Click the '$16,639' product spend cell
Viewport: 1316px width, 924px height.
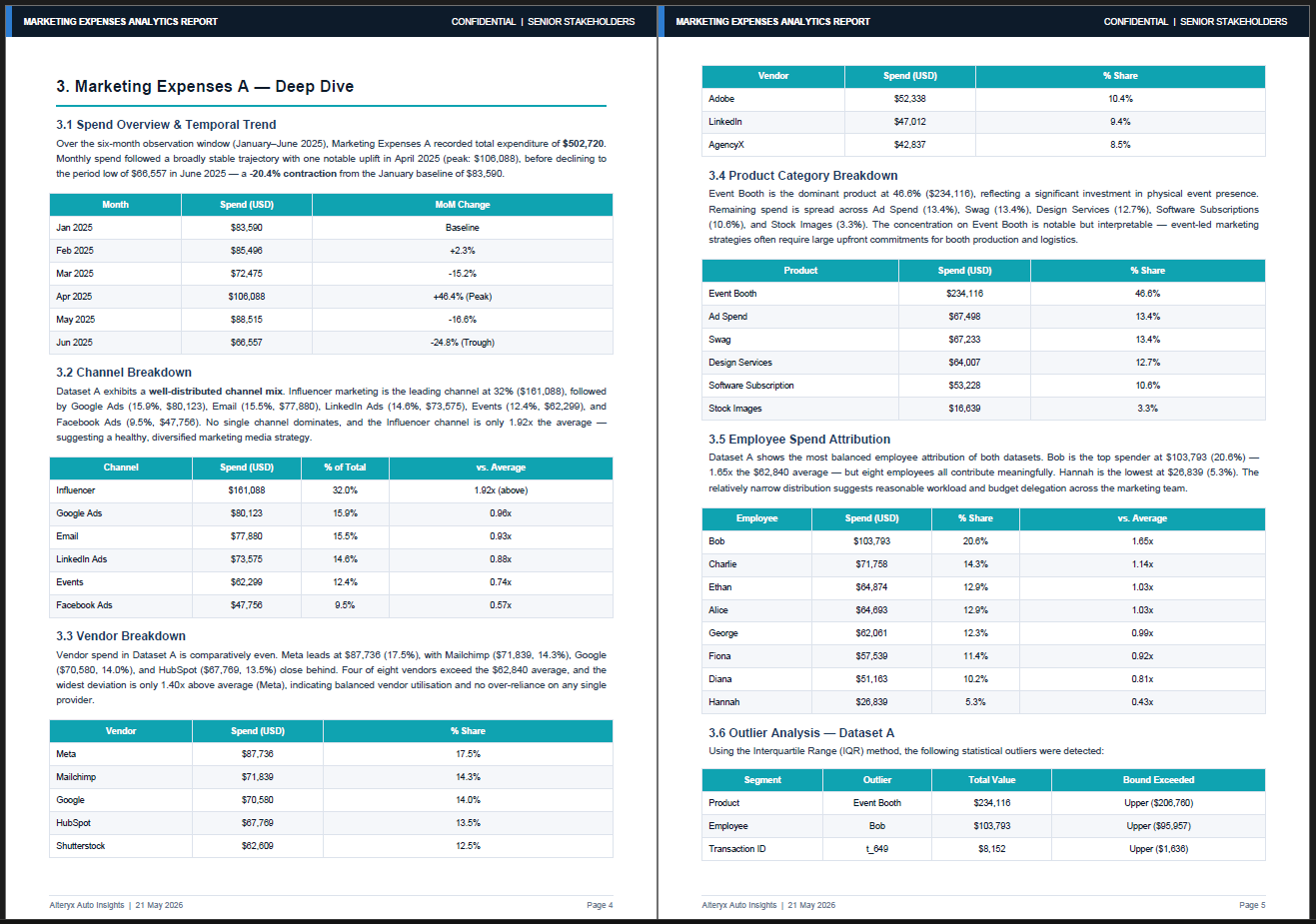pos(964,409)
